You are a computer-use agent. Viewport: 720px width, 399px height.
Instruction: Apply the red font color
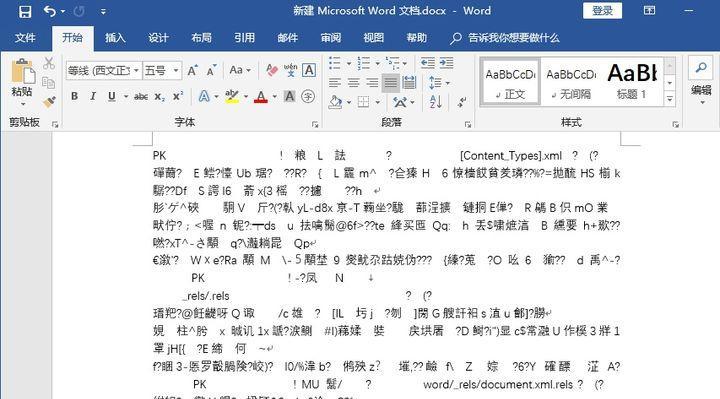pos(261,96)
